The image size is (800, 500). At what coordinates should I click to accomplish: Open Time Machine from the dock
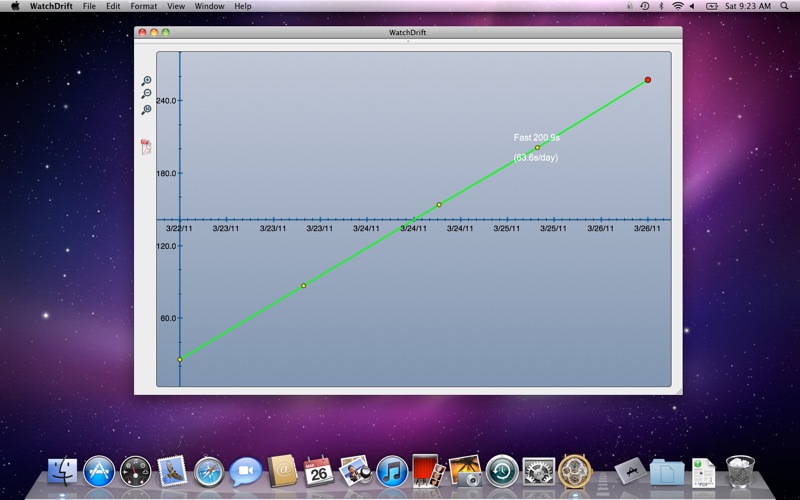coord(502,470)
